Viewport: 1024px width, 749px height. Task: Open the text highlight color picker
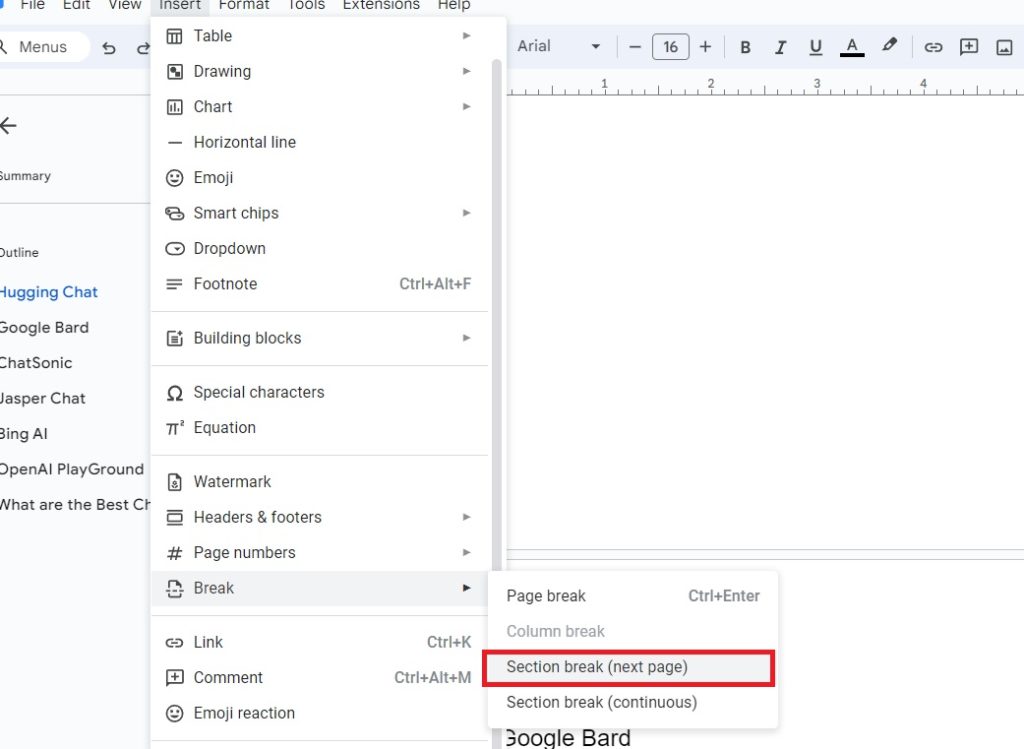(x=890, y=47)
